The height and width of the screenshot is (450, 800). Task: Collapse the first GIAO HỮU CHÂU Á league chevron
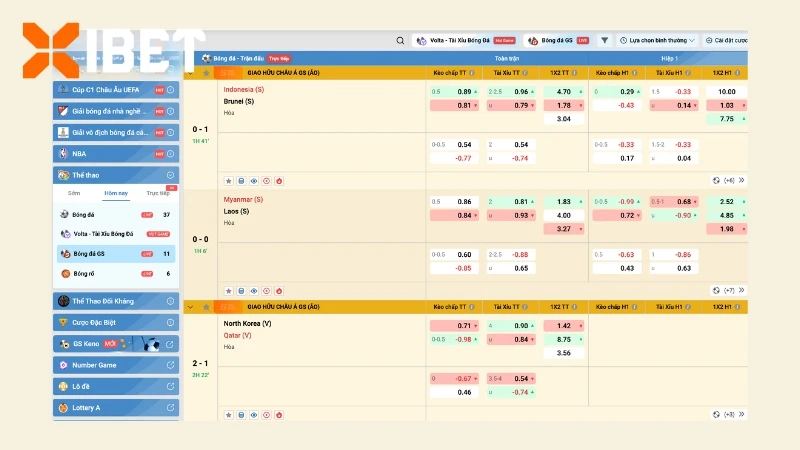point(190,73)
